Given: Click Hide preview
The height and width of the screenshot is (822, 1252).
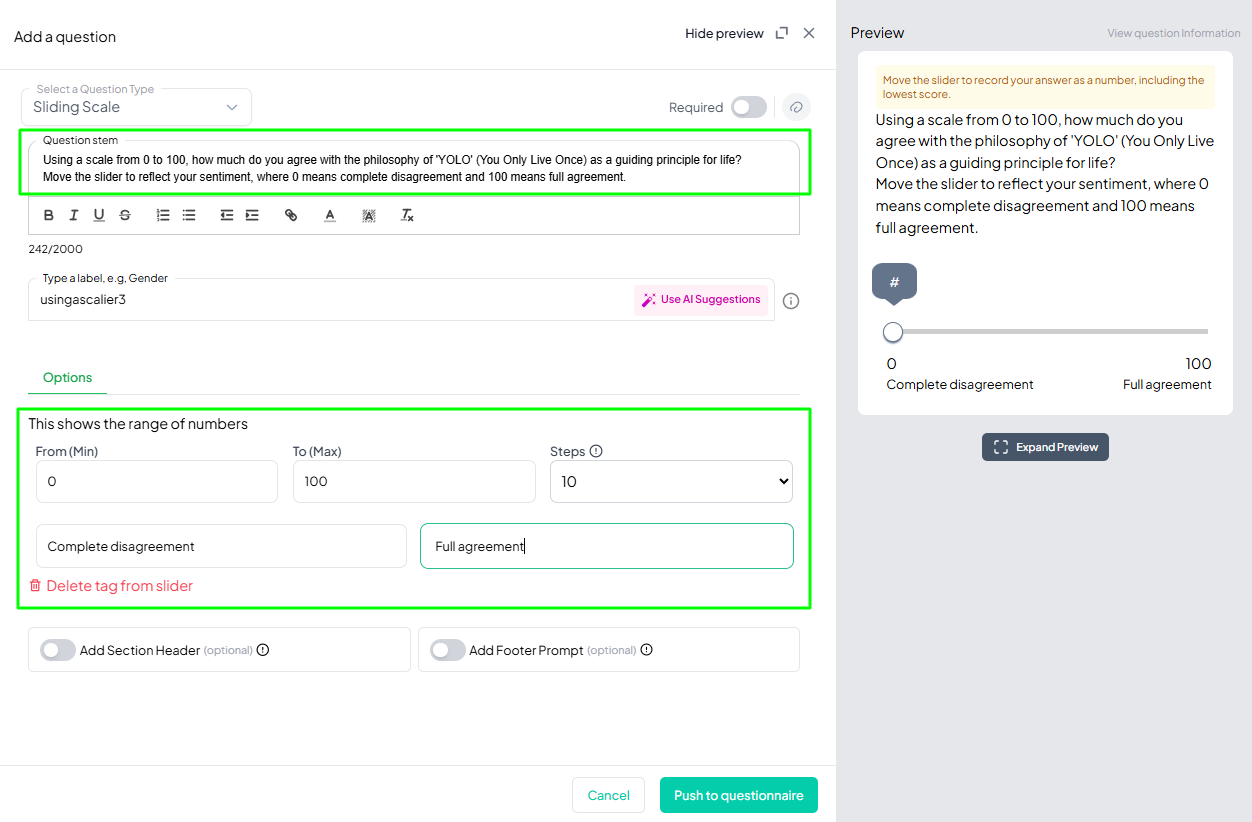Looking at the screenshot, I should (724, 34).
